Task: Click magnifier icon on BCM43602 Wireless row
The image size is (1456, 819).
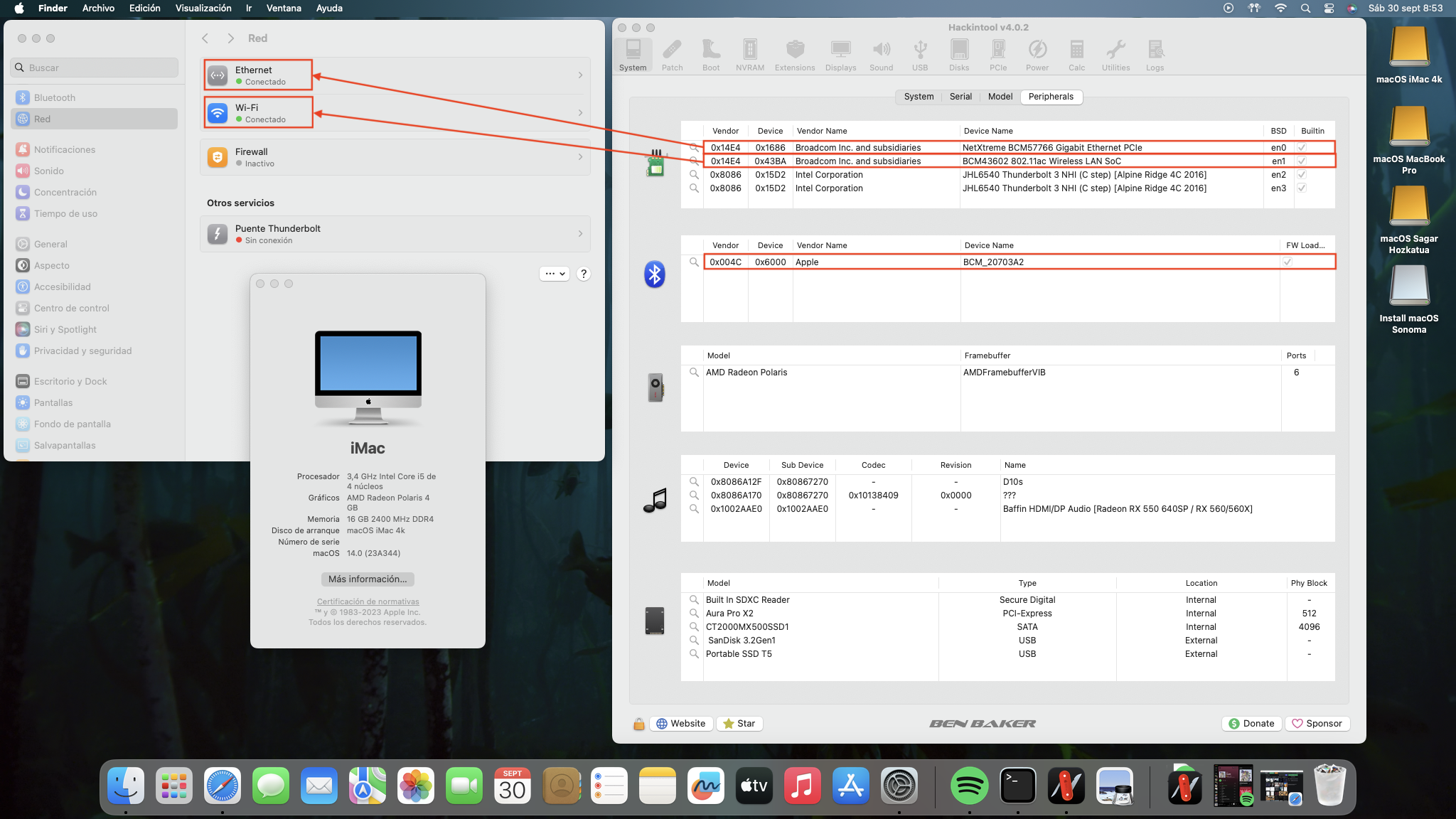Action: pos(694,161)
